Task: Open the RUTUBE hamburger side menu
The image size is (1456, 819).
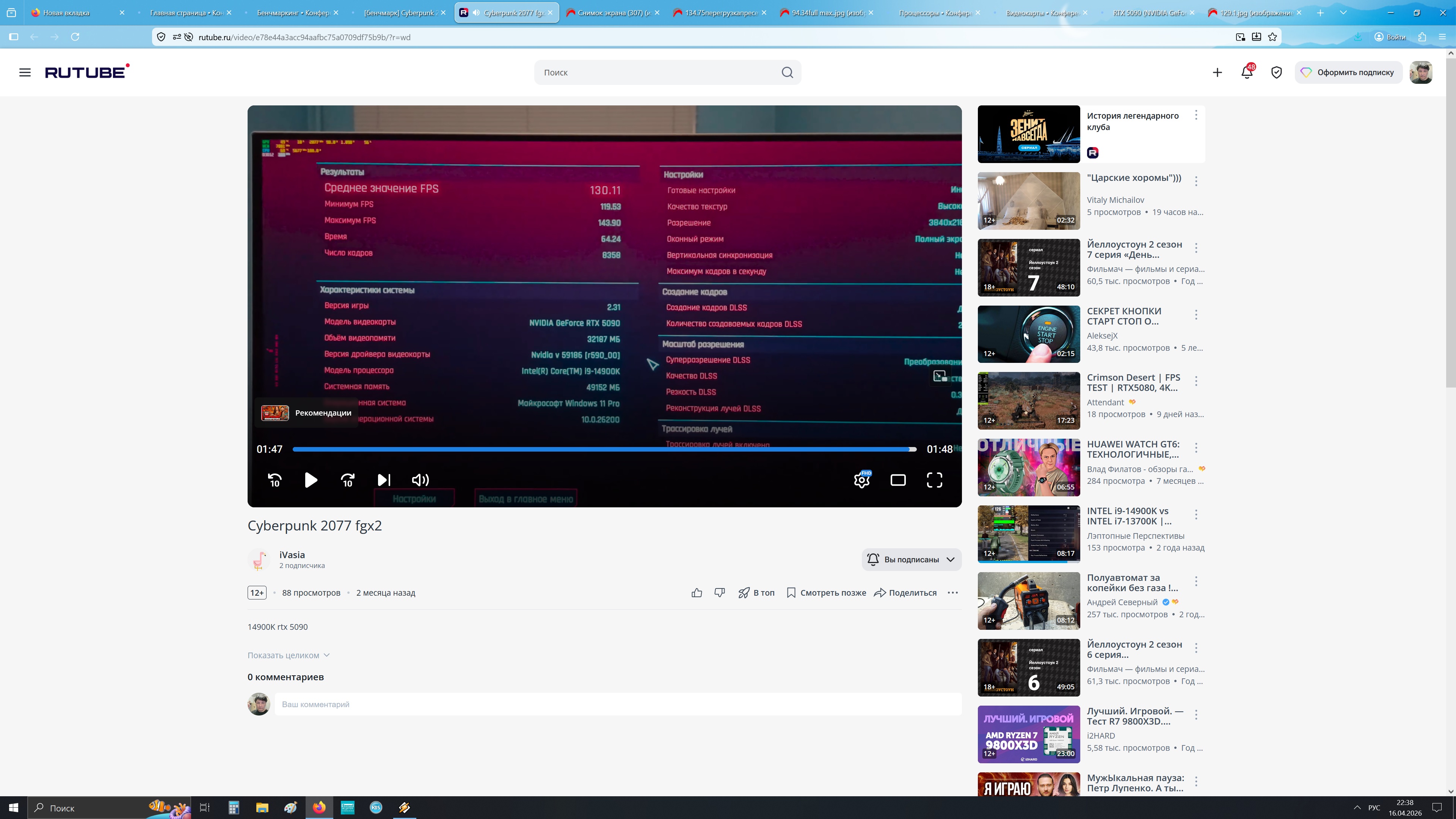Action: click(x=25, y=72)
